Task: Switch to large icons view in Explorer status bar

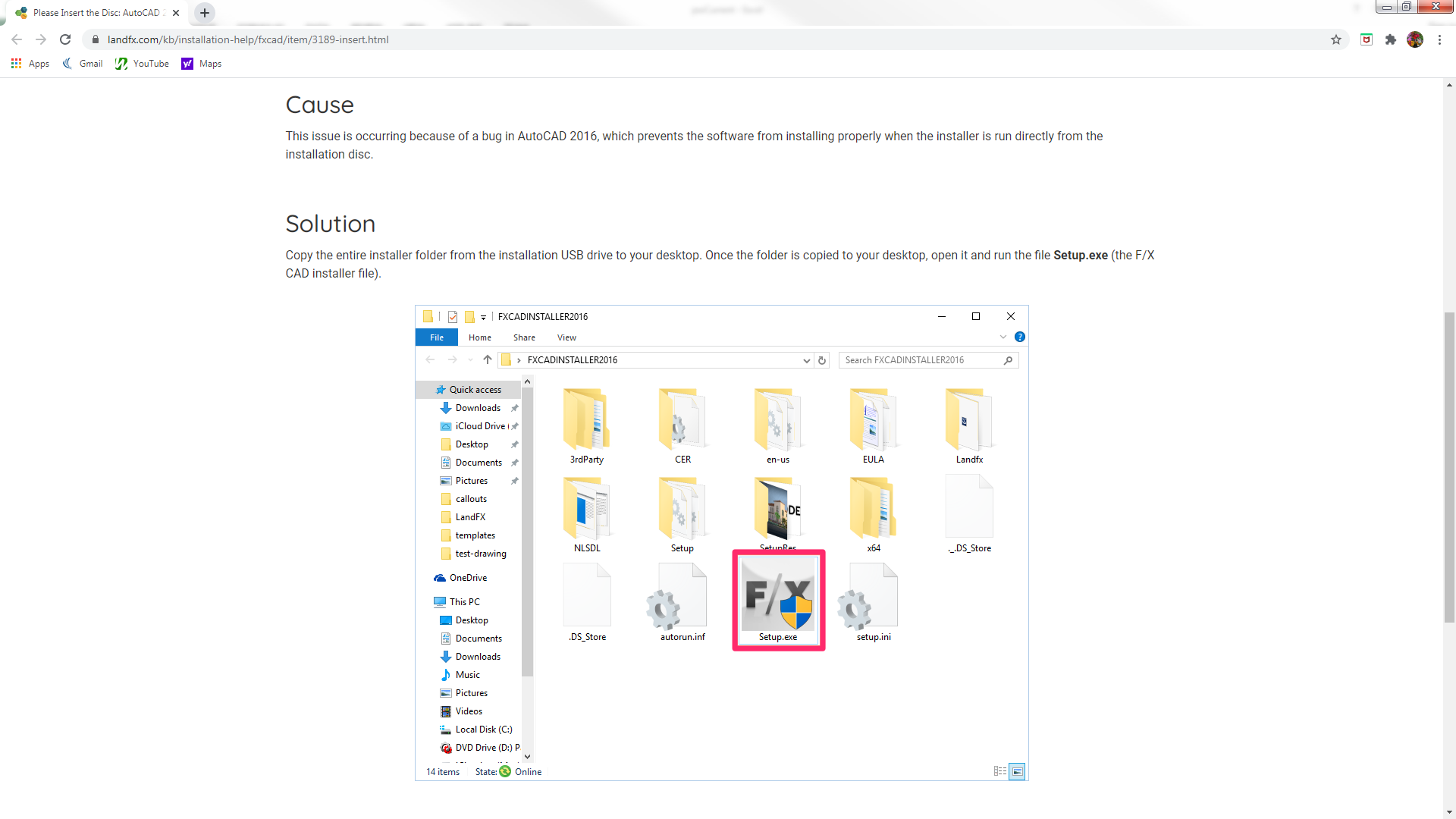Action: (1017, 771)
